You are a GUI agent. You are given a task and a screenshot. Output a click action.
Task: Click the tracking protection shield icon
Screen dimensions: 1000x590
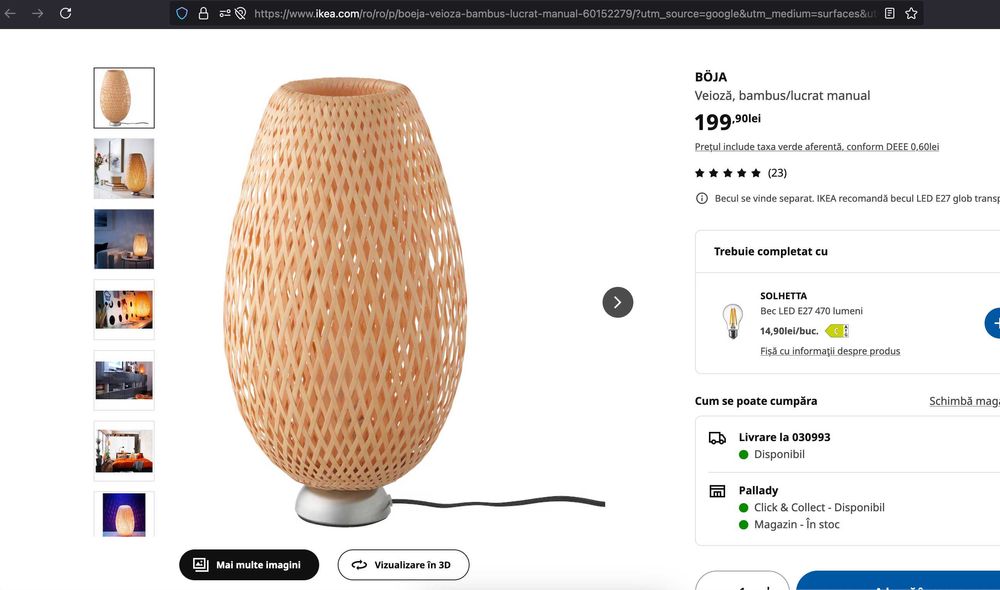[182, 14]
